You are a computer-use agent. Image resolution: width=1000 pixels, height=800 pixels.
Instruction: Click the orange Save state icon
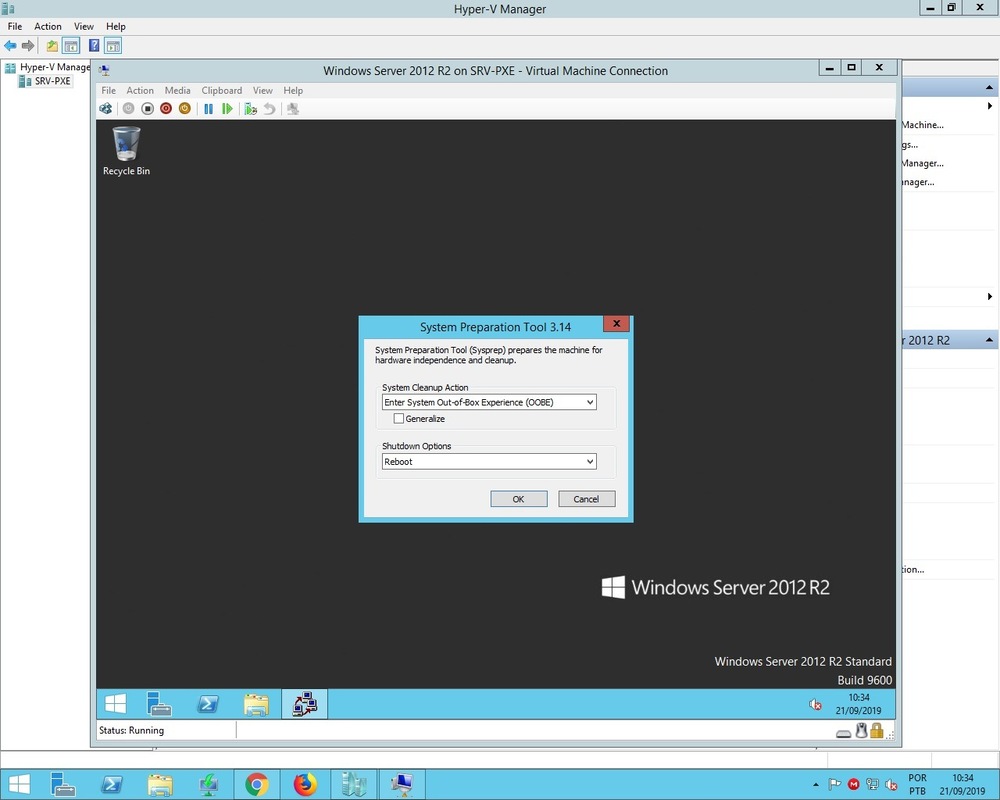pos(185,108)
